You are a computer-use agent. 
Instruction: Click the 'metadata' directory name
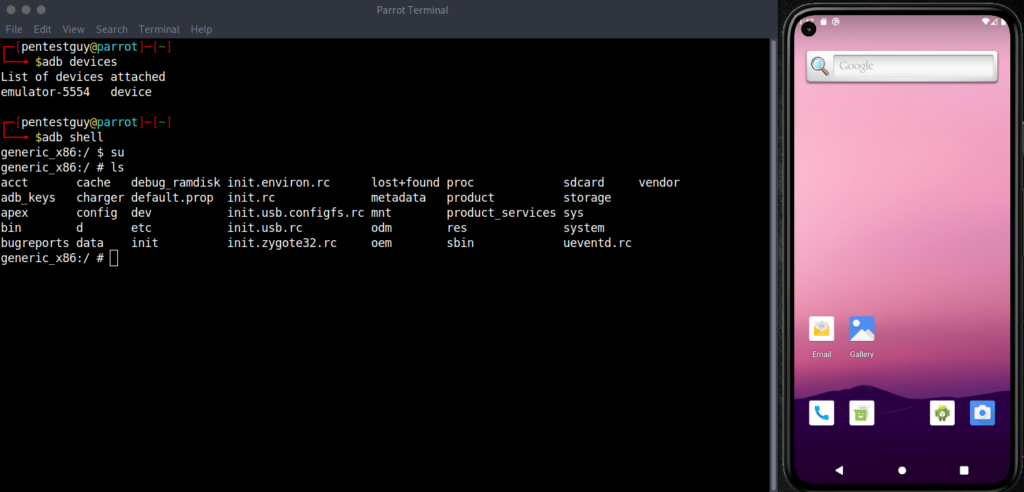(x=398, y=198)
